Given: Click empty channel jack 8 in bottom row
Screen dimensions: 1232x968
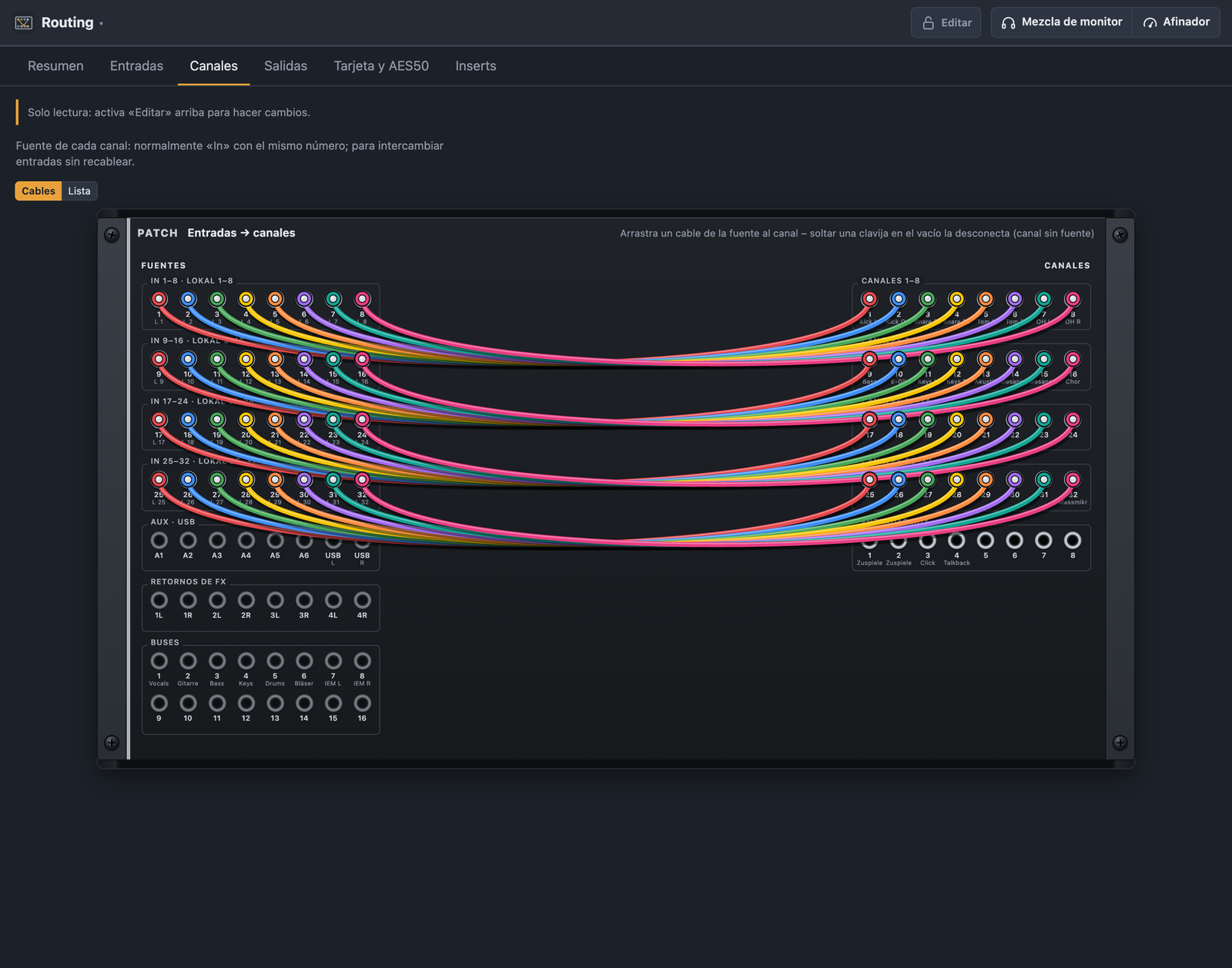Looking at the screenshot, I should [x=1073, y=541].
